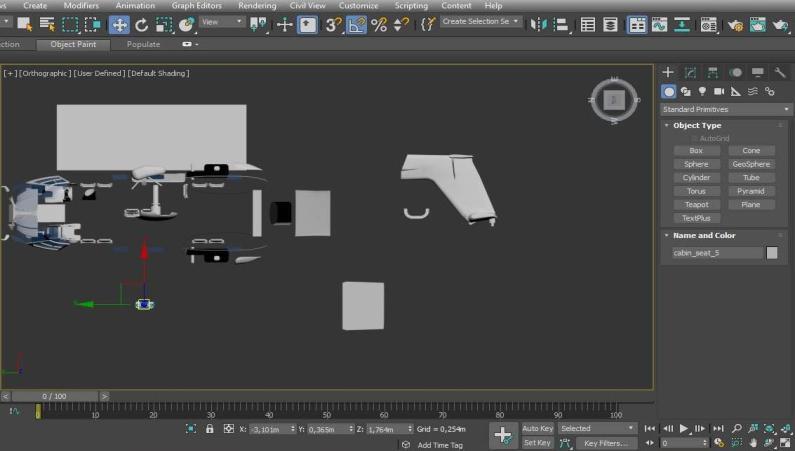Open Select by Name list
This screenshot has width=795, height=451.
pos(47,24)
